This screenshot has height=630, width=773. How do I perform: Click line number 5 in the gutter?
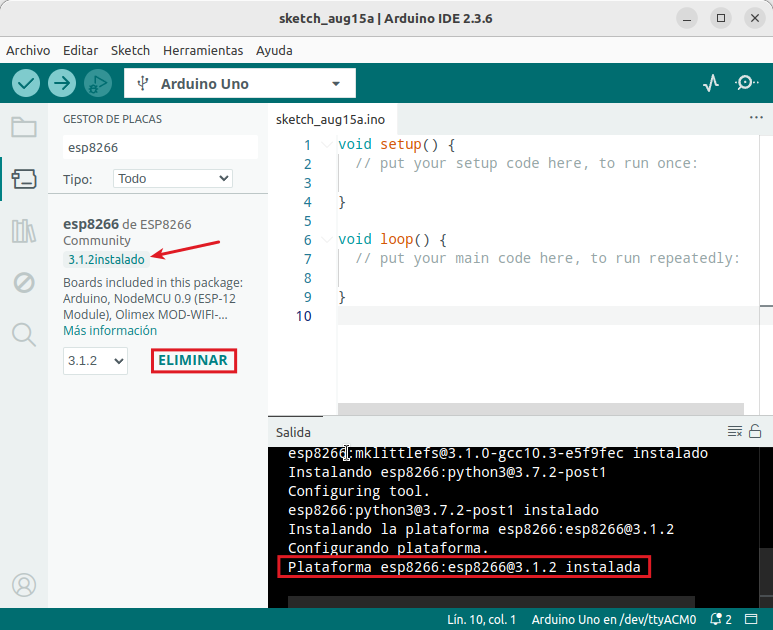[x=308, y=221]
